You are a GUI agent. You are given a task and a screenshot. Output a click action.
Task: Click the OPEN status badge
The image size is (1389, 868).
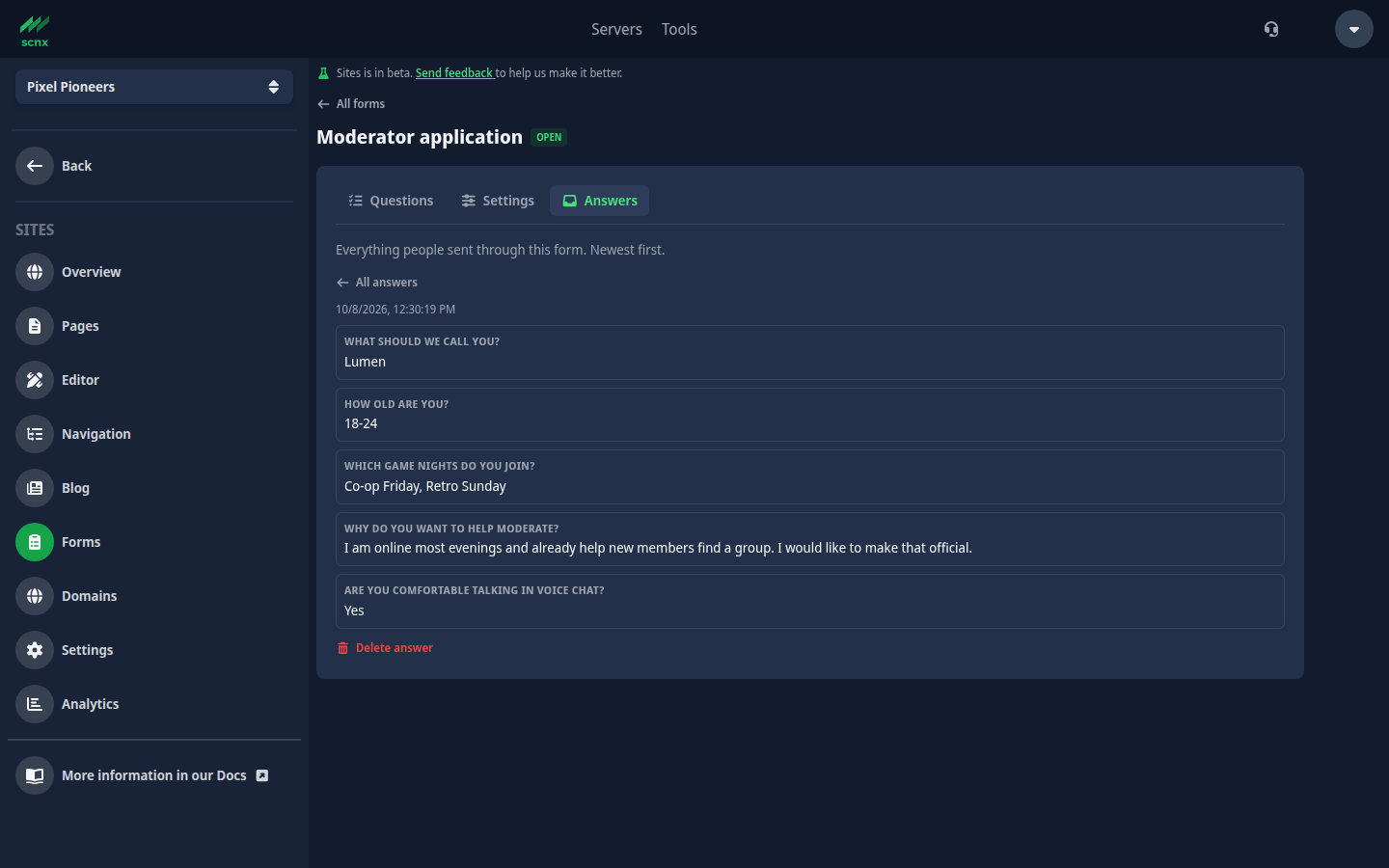(x=549, y=137)
